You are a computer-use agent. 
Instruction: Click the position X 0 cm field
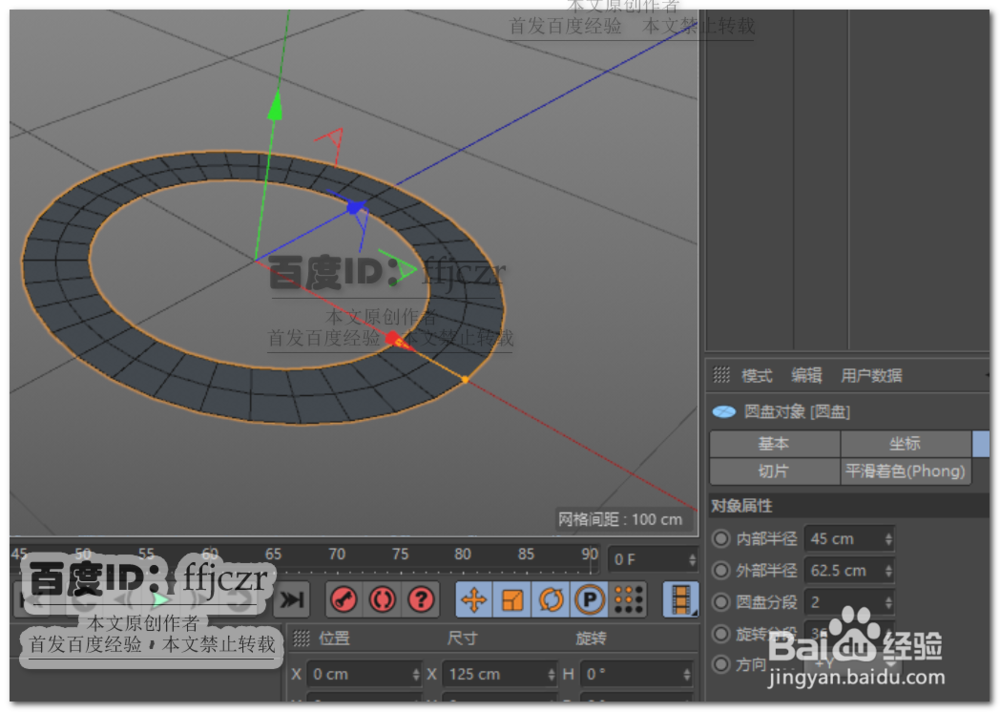pyautogui.click(x=364, y=674)
